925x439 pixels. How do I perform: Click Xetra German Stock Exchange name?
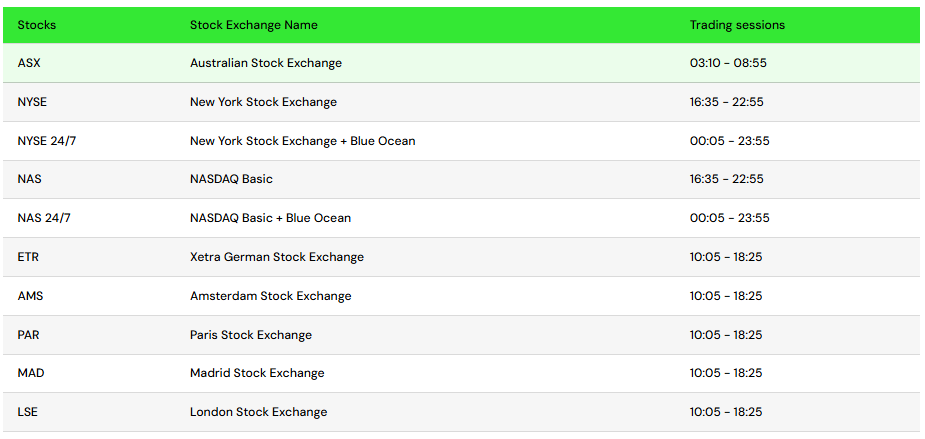pyautogui.click(x=277, y=257)
